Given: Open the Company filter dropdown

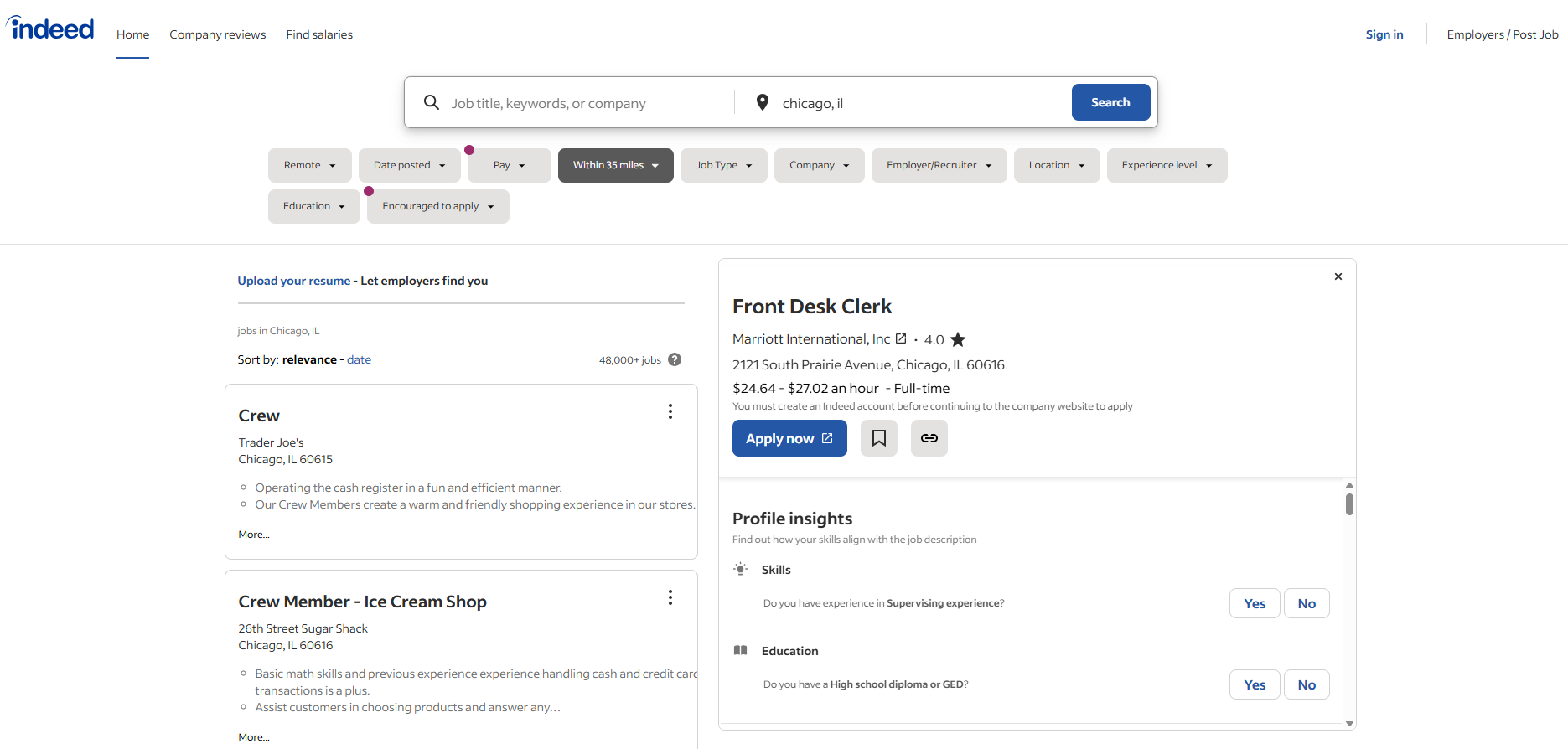Looking at the screenshot, I should pos(820,165).
